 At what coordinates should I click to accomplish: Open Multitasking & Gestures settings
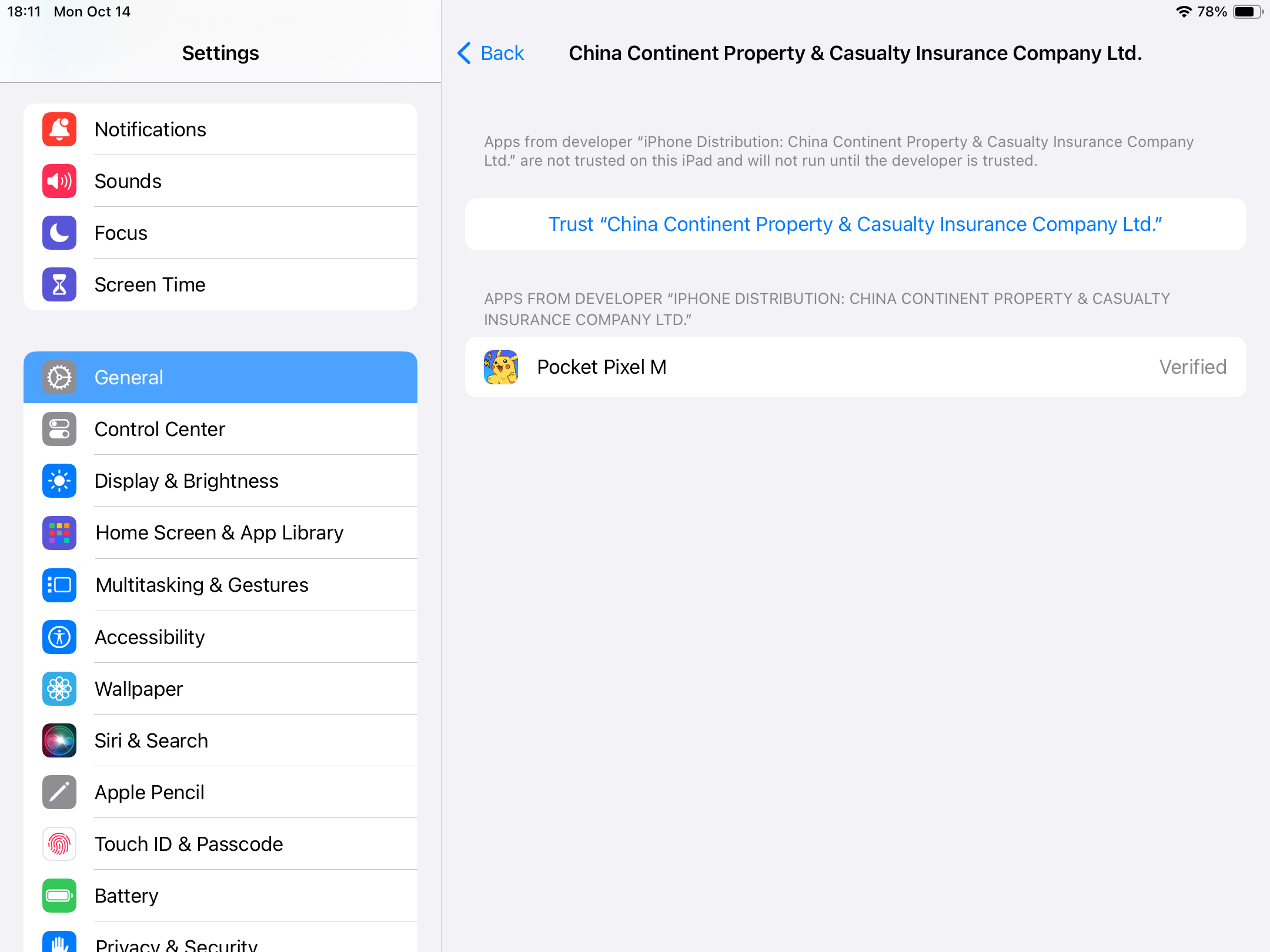[x=220, y=585]
